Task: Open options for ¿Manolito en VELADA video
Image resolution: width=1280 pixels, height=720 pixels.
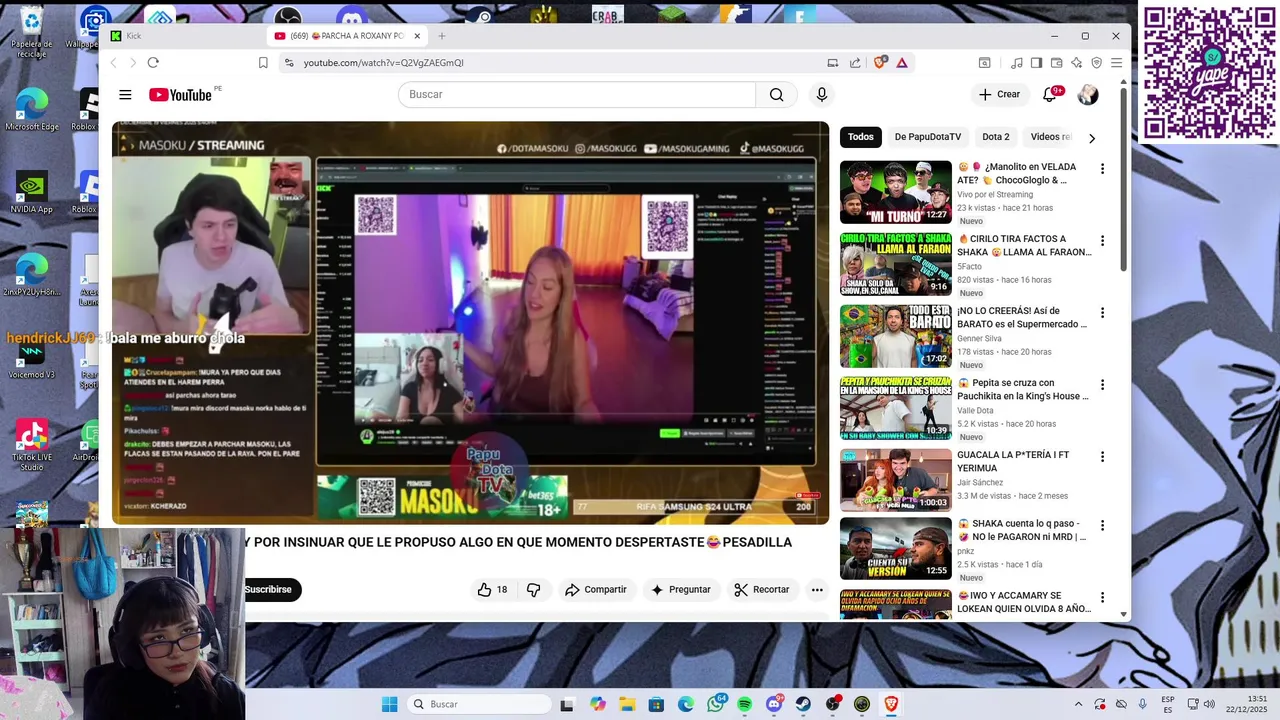Action: (1103, 169)
